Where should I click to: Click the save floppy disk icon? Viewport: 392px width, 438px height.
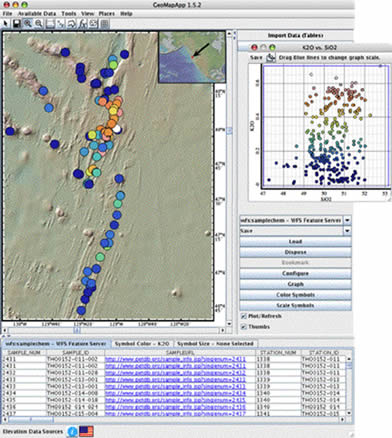point(16,24)
